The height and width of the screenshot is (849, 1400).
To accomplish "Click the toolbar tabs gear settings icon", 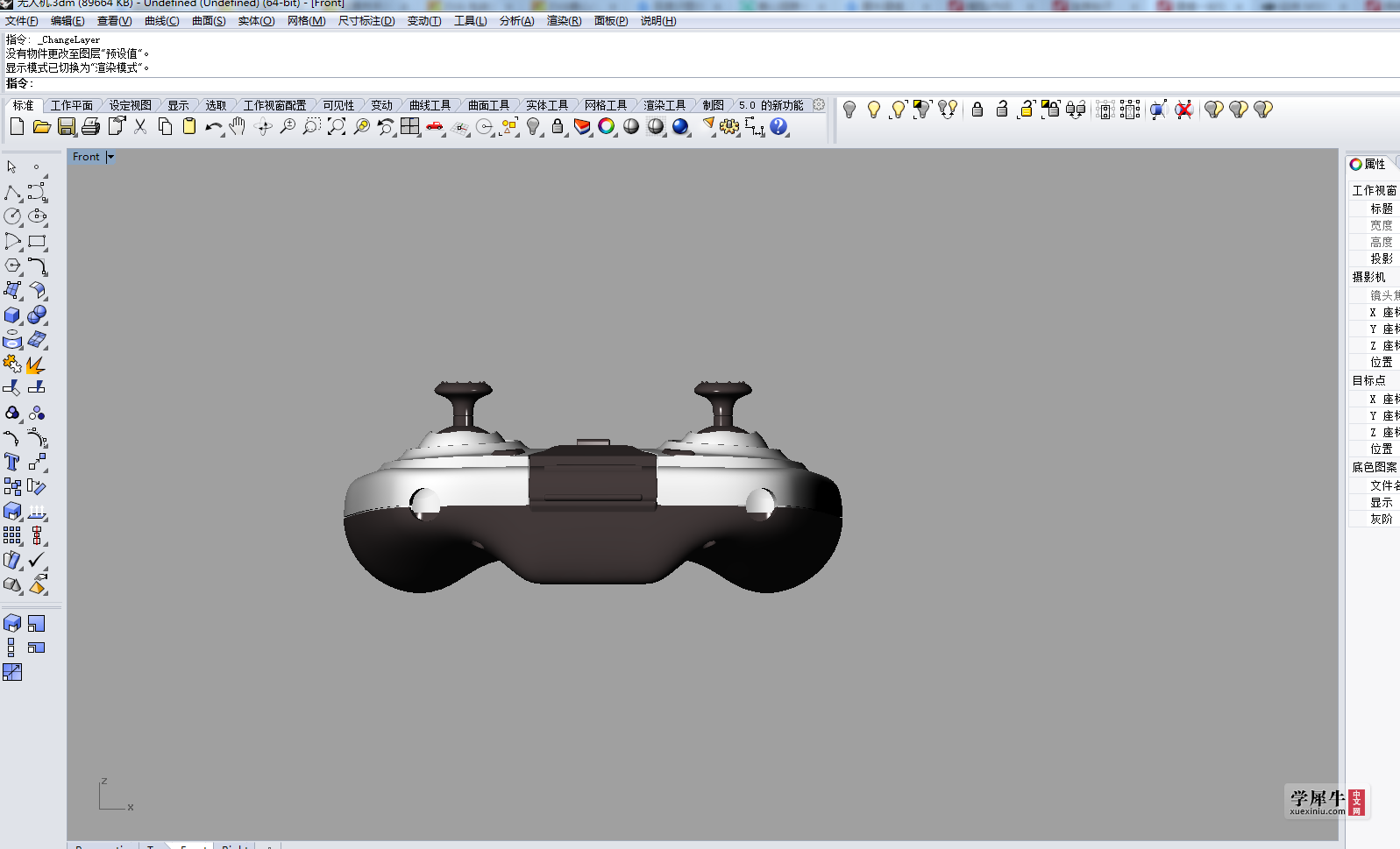I will click(819, 104).
